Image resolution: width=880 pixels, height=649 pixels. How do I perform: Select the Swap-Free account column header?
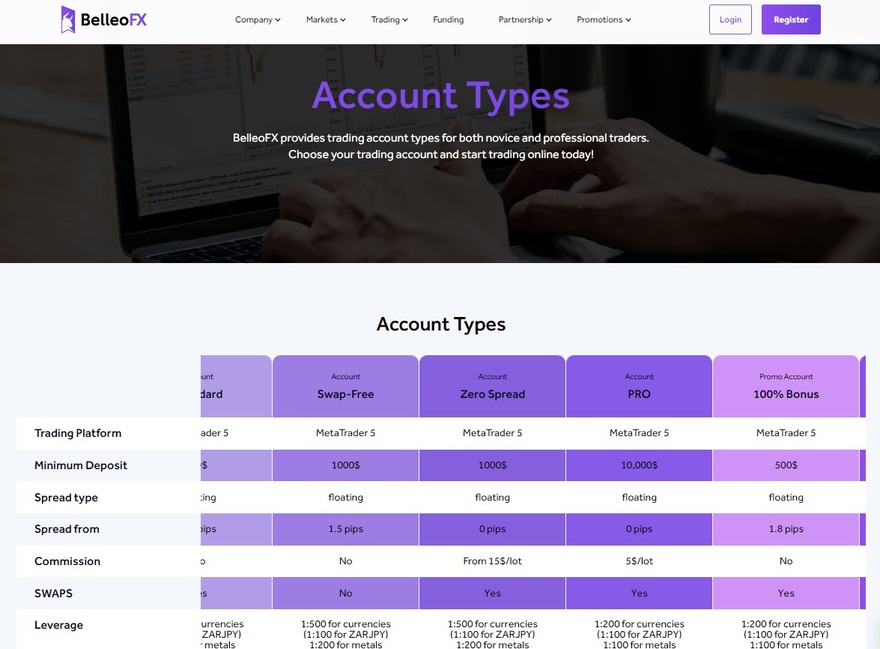(x=346, y=386)
